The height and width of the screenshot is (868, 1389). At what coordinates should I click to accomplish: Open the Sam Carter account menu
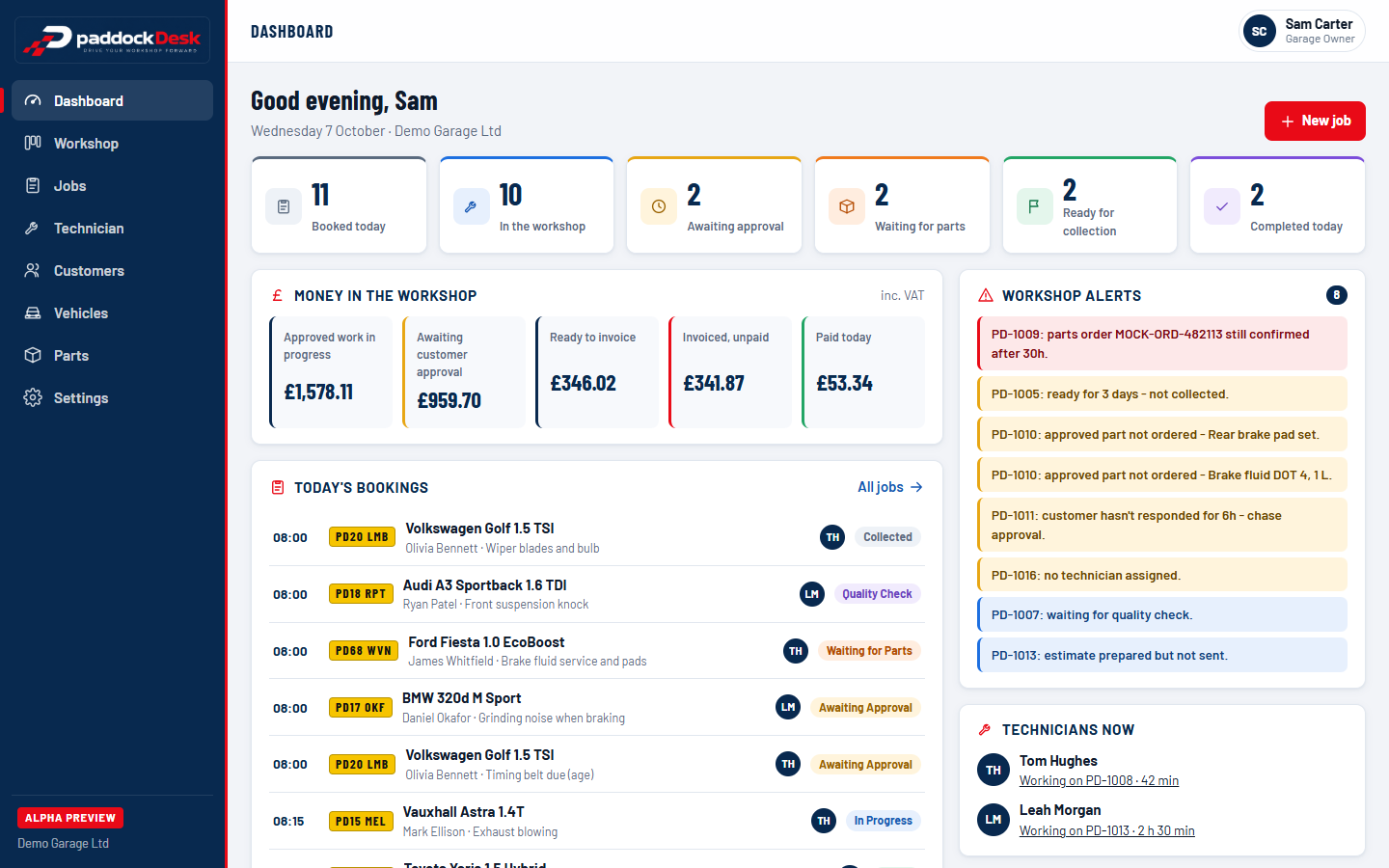[1301, 32]
